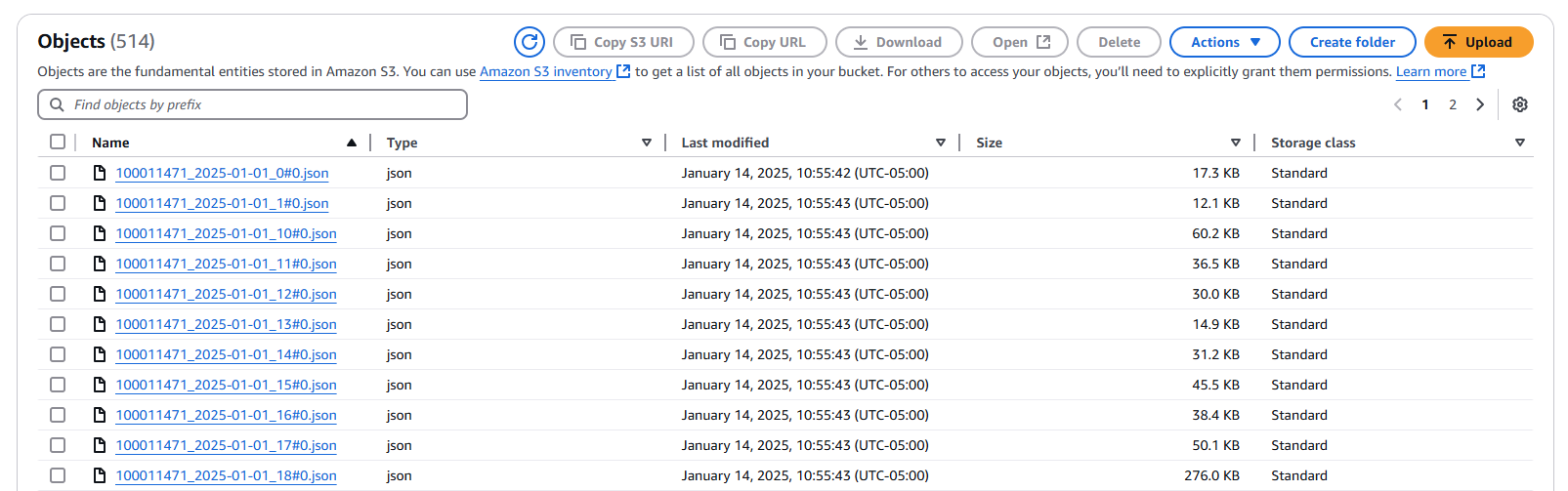The image size is (1568, 491).
Task: Select the checkbox for 100011471_2025-01-01_0#0.json
Action: (x=58, y=173)
